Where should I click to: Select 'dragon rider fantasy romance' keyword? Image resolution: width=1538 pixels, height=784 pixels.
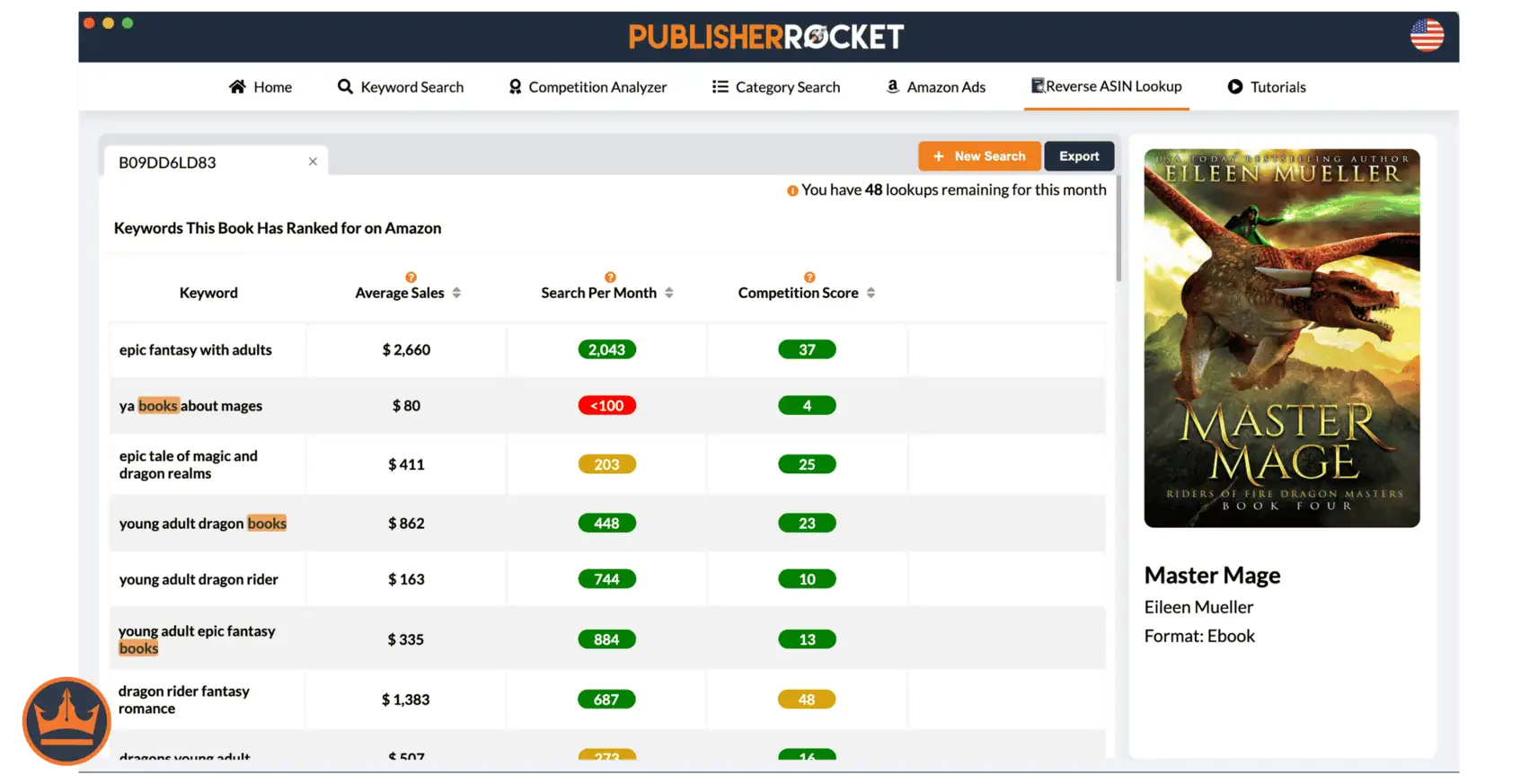[x=184, y=700]
